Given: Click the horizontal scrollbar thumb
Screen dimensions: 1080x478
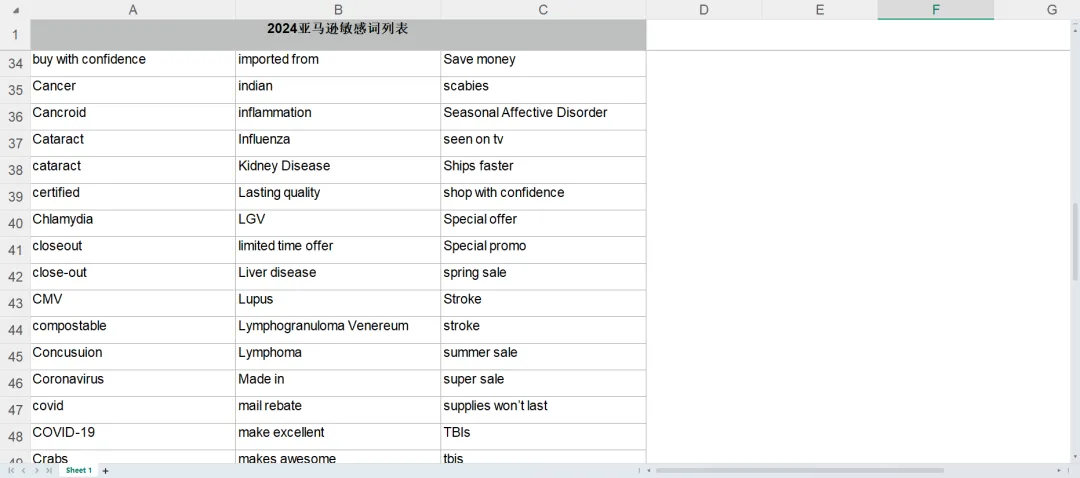Looking at the screenshot, I should (x=799, y=470).
